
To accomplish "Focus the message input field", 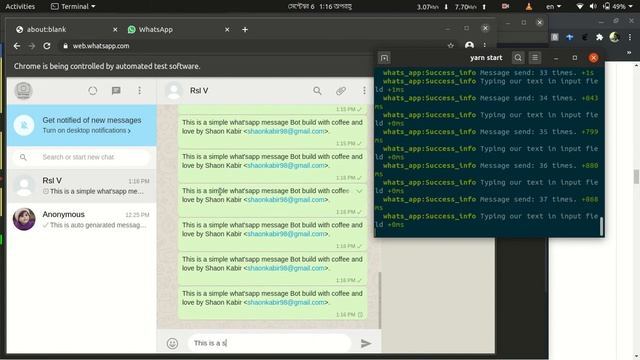I will click(x=269, y=343).
